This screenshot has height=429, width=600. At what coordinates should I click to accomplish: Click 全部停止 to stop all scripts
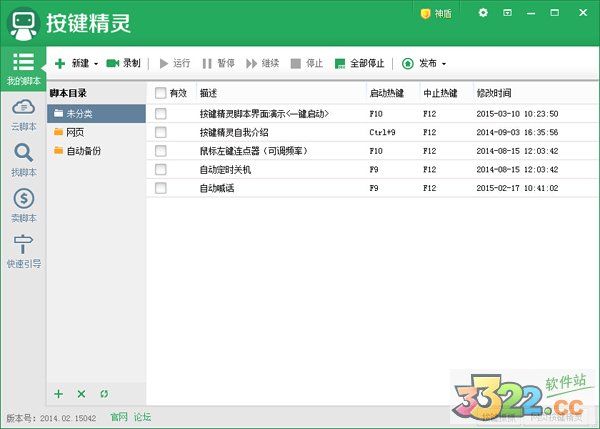pos(359,63)
